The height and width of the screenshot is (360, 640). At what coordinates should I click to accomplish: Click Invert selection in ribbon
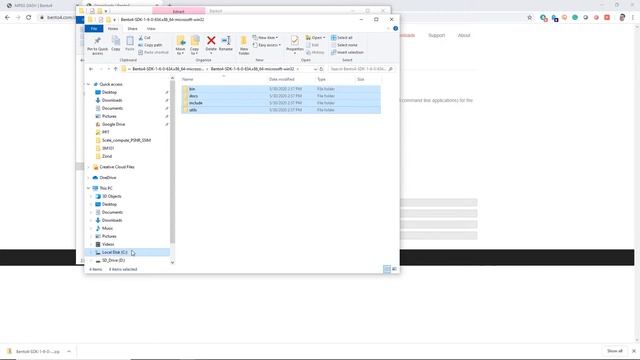[347, 52]
